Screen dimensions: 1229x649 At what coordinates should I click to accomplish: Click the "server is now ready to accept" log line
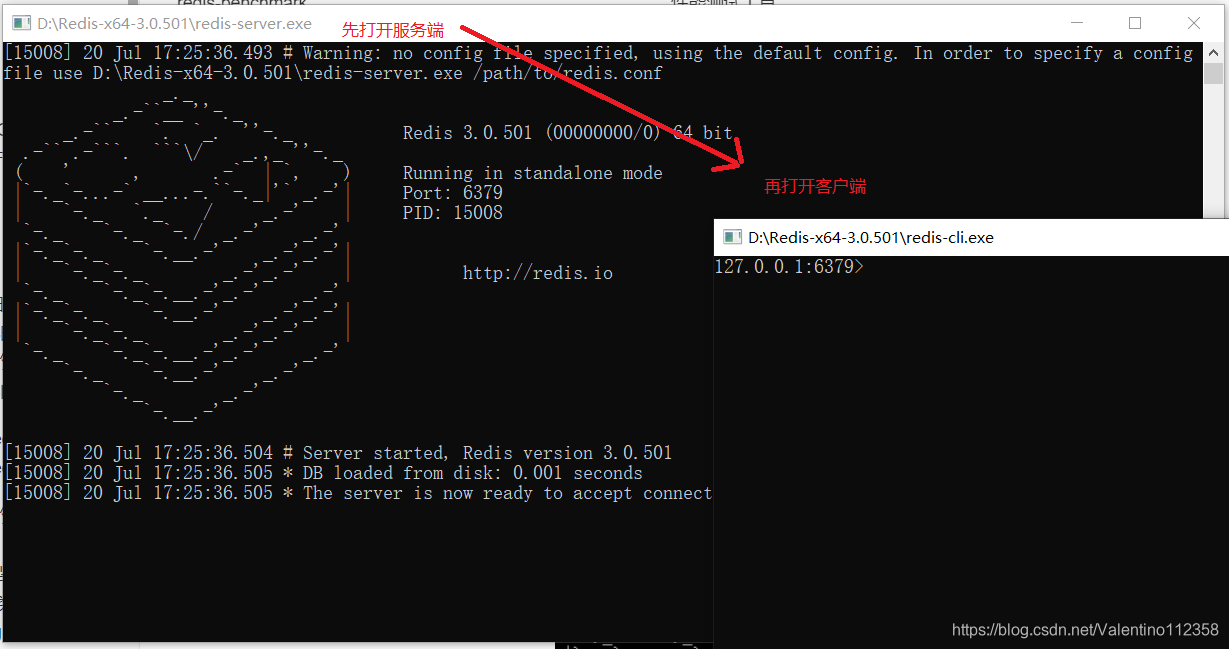pyautogui.click(x=358, y=493)
